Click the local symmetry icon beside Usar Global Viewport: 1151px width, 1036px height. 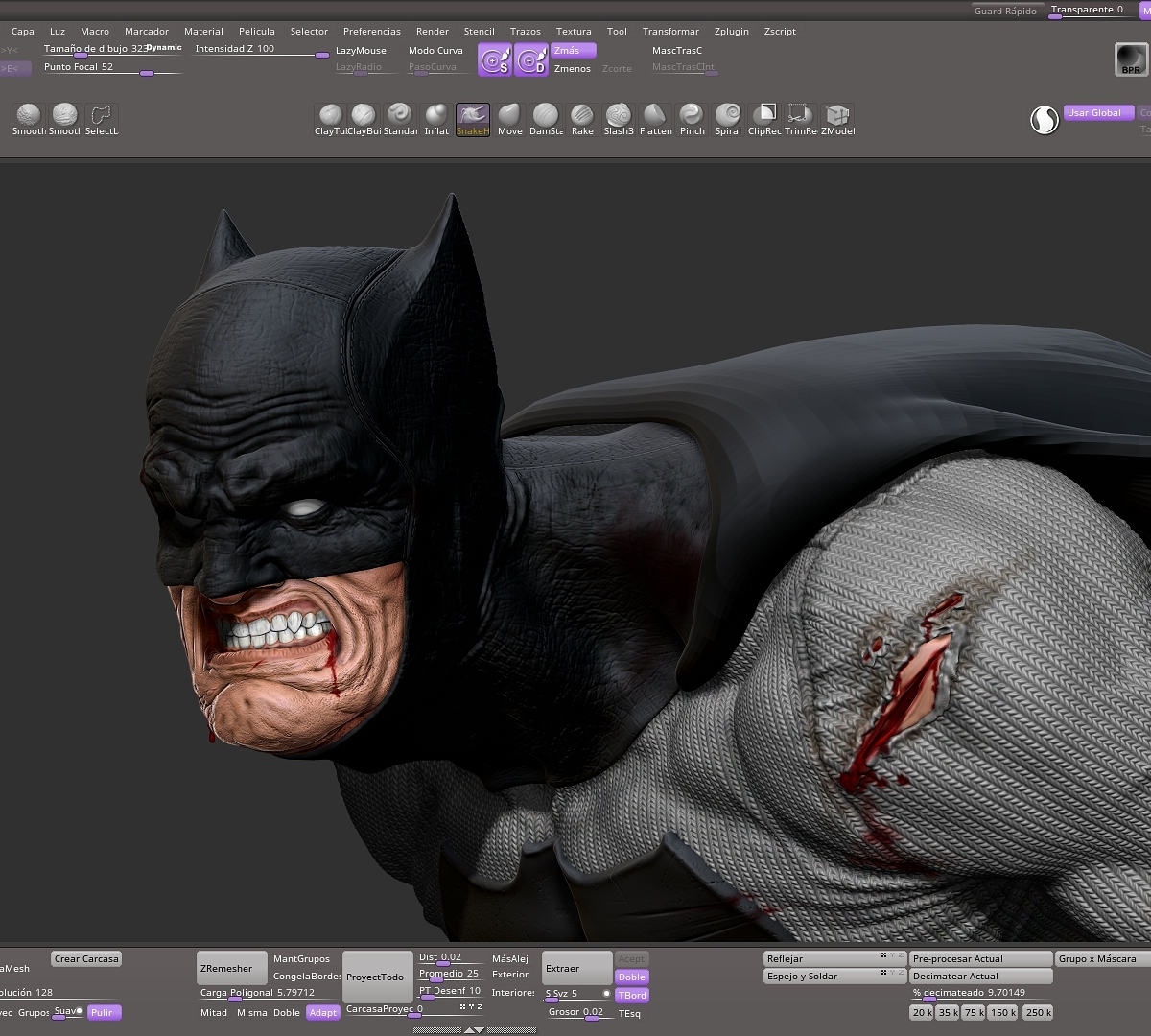[1044, 120]
